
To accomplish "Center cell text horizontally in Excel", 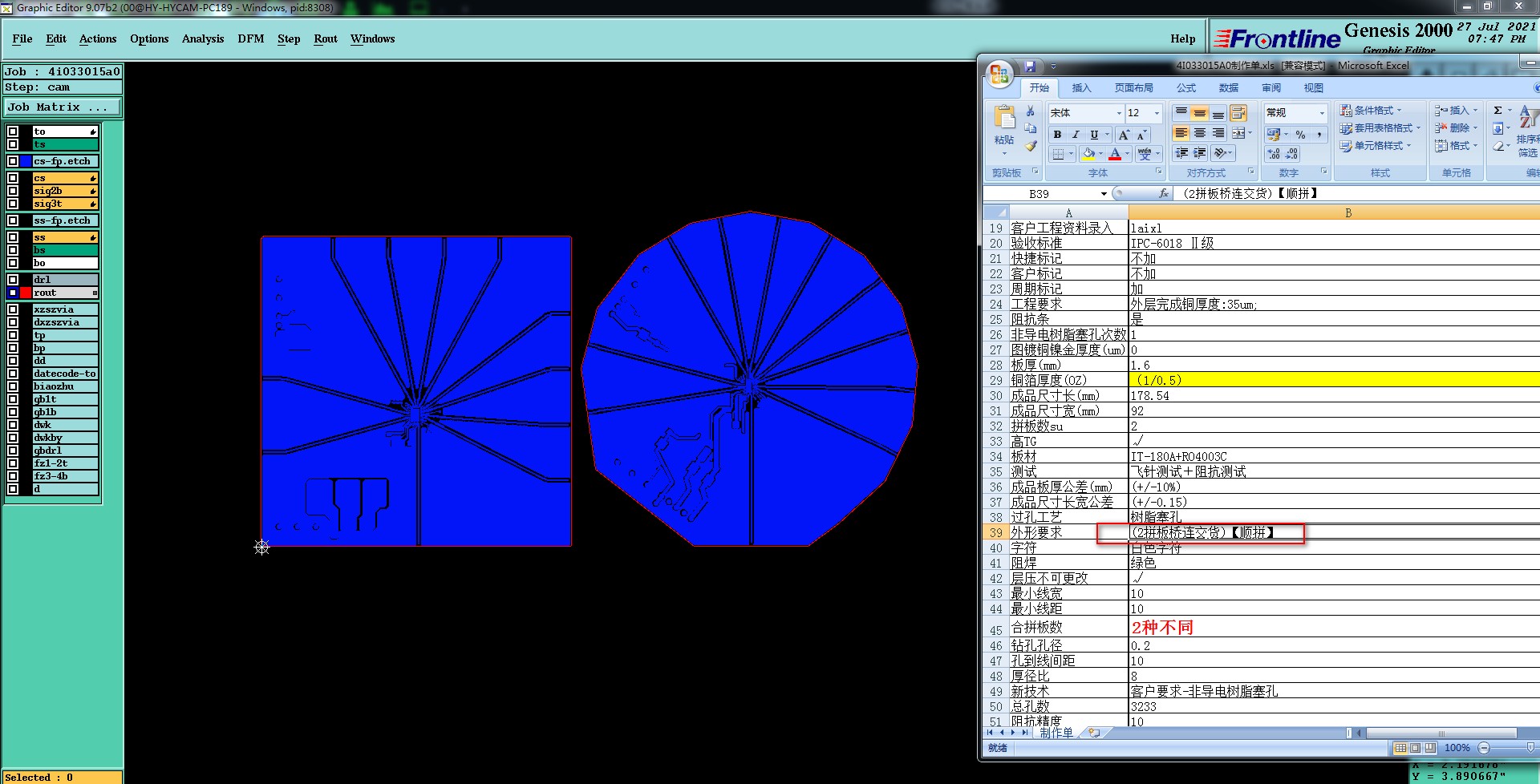I will 1200,133.
